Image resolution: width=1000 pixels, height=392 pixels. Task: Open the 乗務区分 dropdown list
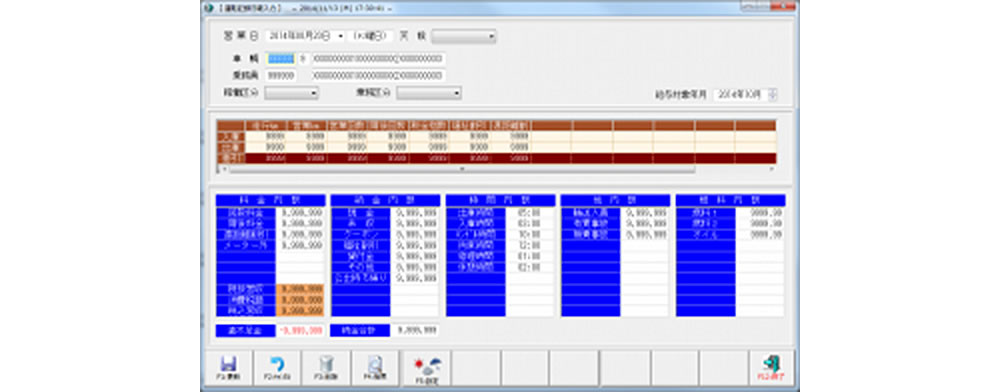pyautogui.click(x=429, y=93)
